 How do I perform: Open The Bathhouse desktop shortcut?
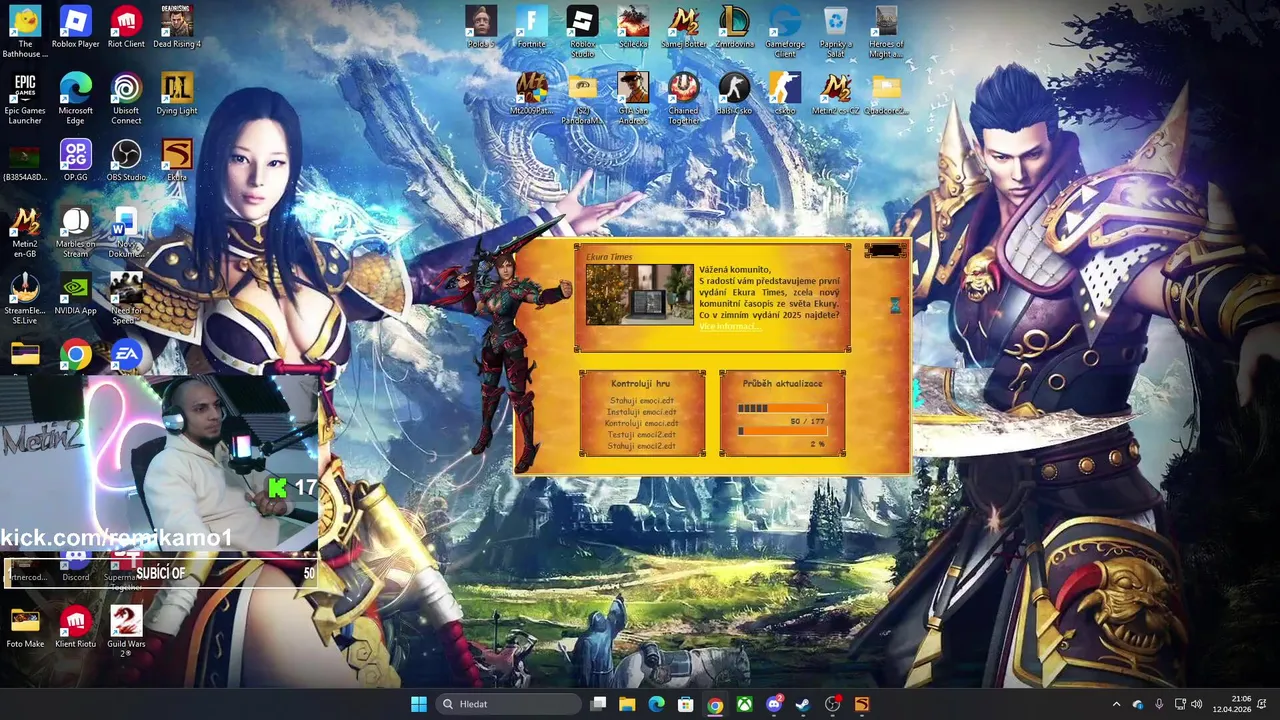pyautogui.click(x=25, y=31)
